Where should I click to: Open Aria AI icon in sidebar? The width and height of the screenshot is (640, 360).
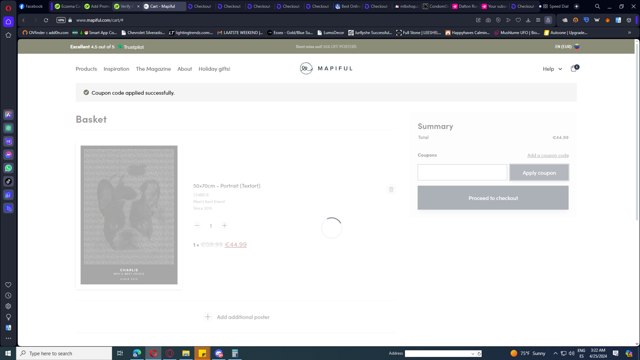click(8, 115)
